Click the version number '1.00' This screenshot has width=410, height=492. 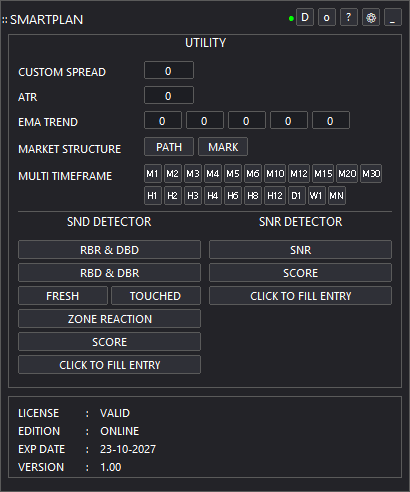pos(111,467)
